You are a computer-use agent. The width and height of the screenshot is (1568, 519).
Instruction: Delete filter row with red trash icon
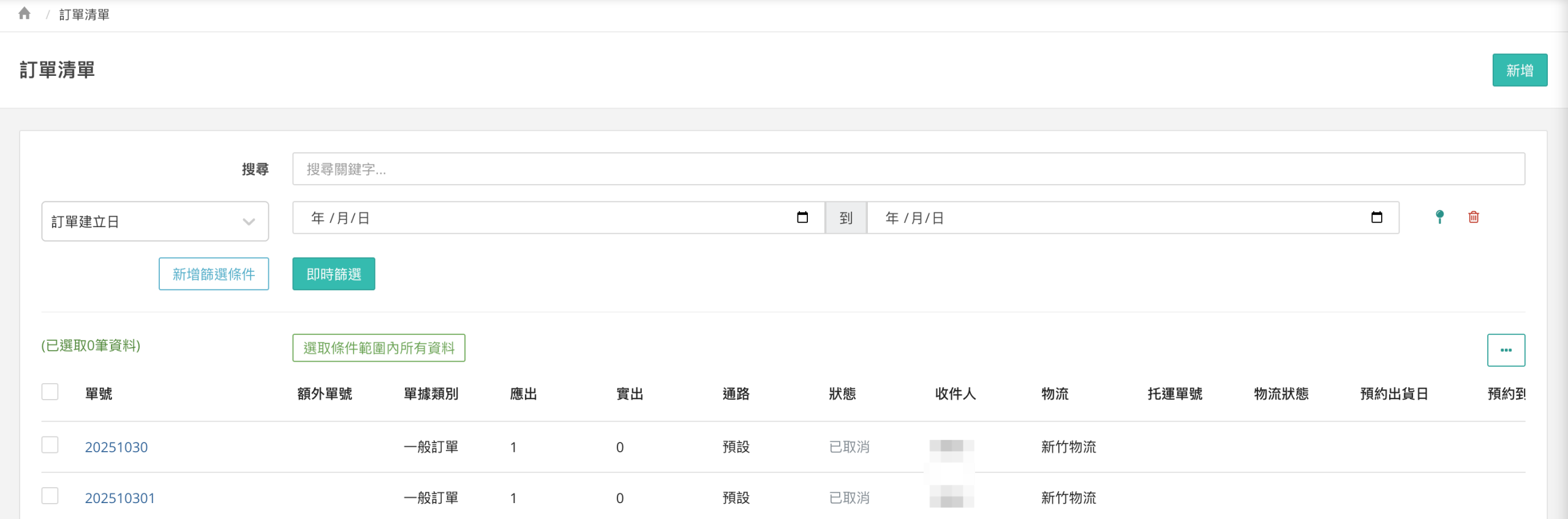pyautogui.click(x=1474, y=217)
